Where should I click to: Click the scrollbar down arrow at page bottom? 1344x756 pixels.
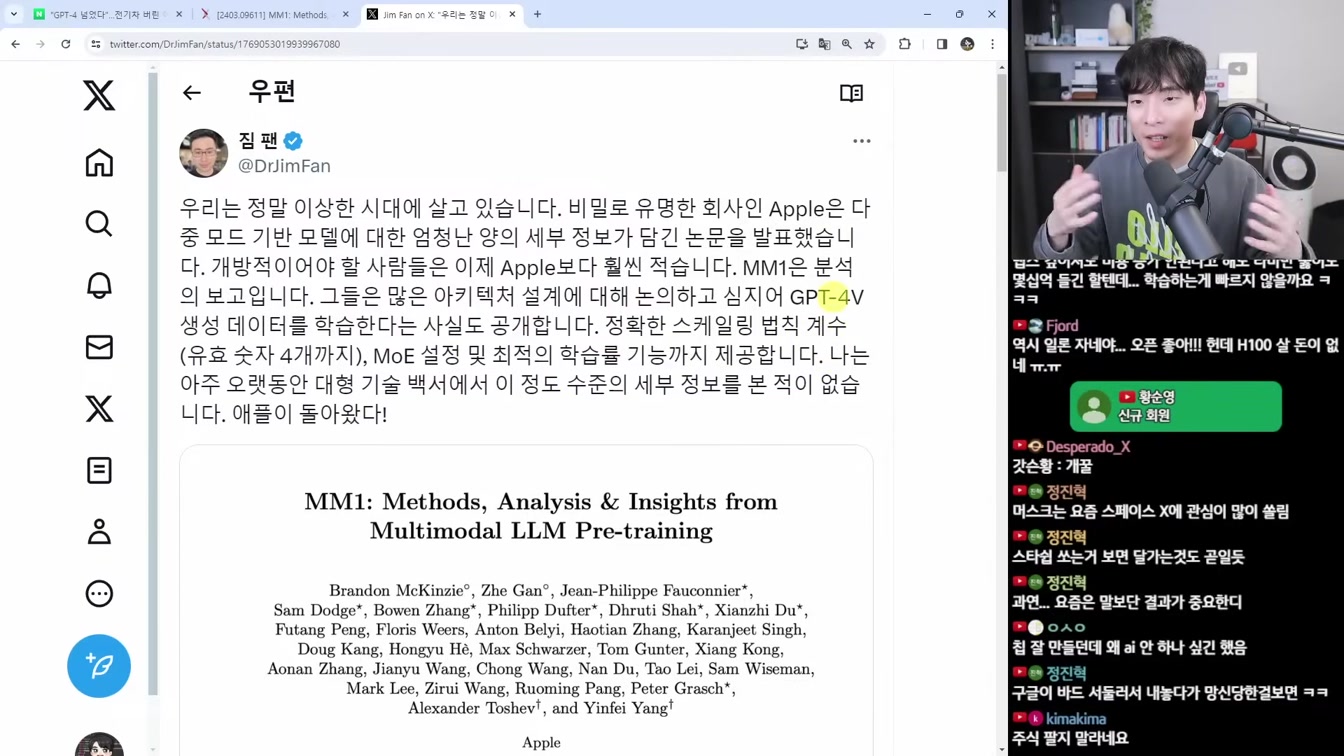point(1002,749)
